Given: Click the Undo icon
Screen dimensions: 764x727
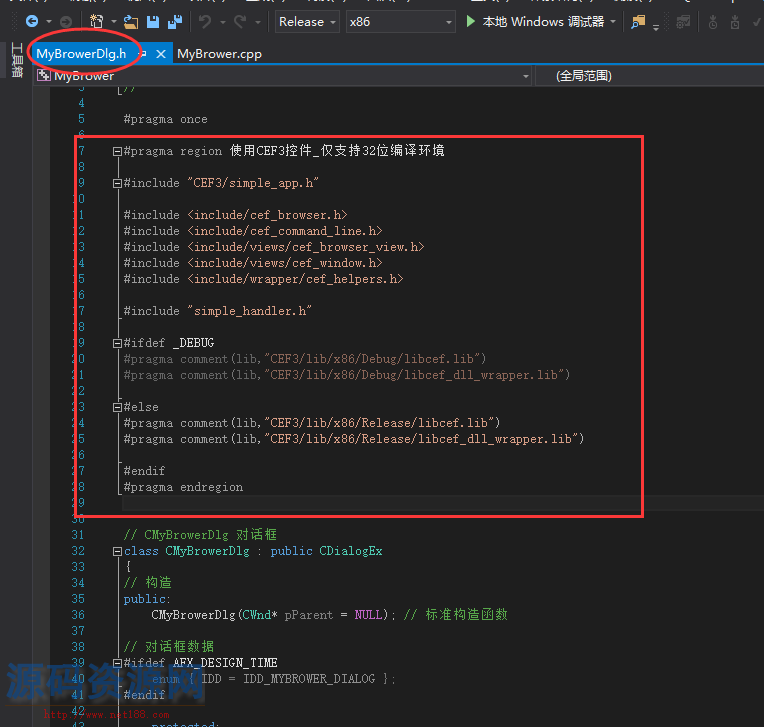Looking at the screenshot, I should [205, 21].
